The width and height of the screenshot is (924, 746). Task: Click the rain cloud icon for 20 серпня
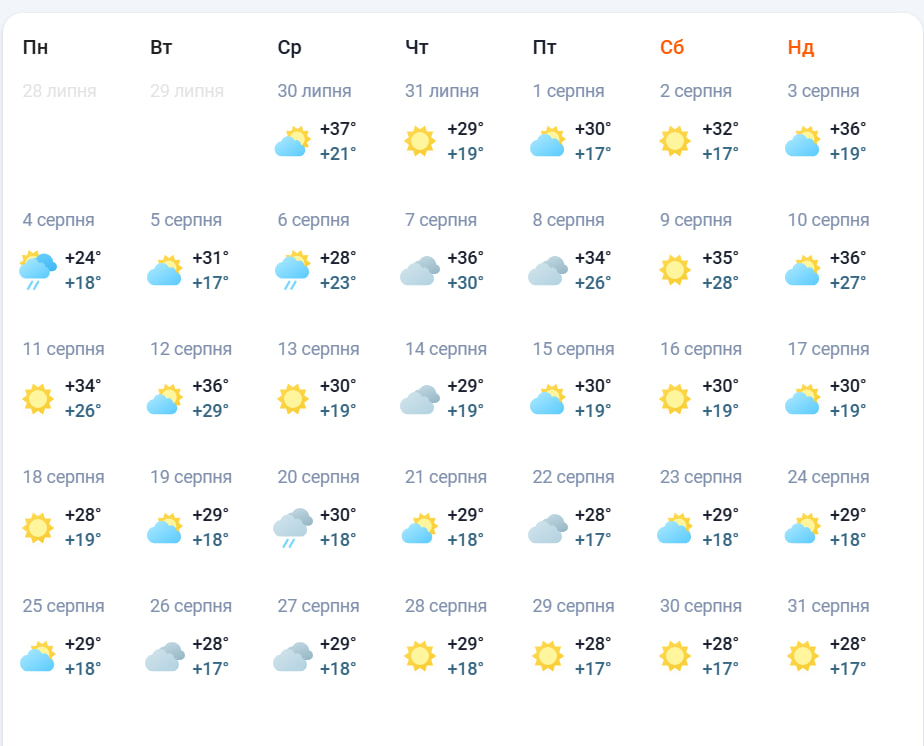[293, 528]
